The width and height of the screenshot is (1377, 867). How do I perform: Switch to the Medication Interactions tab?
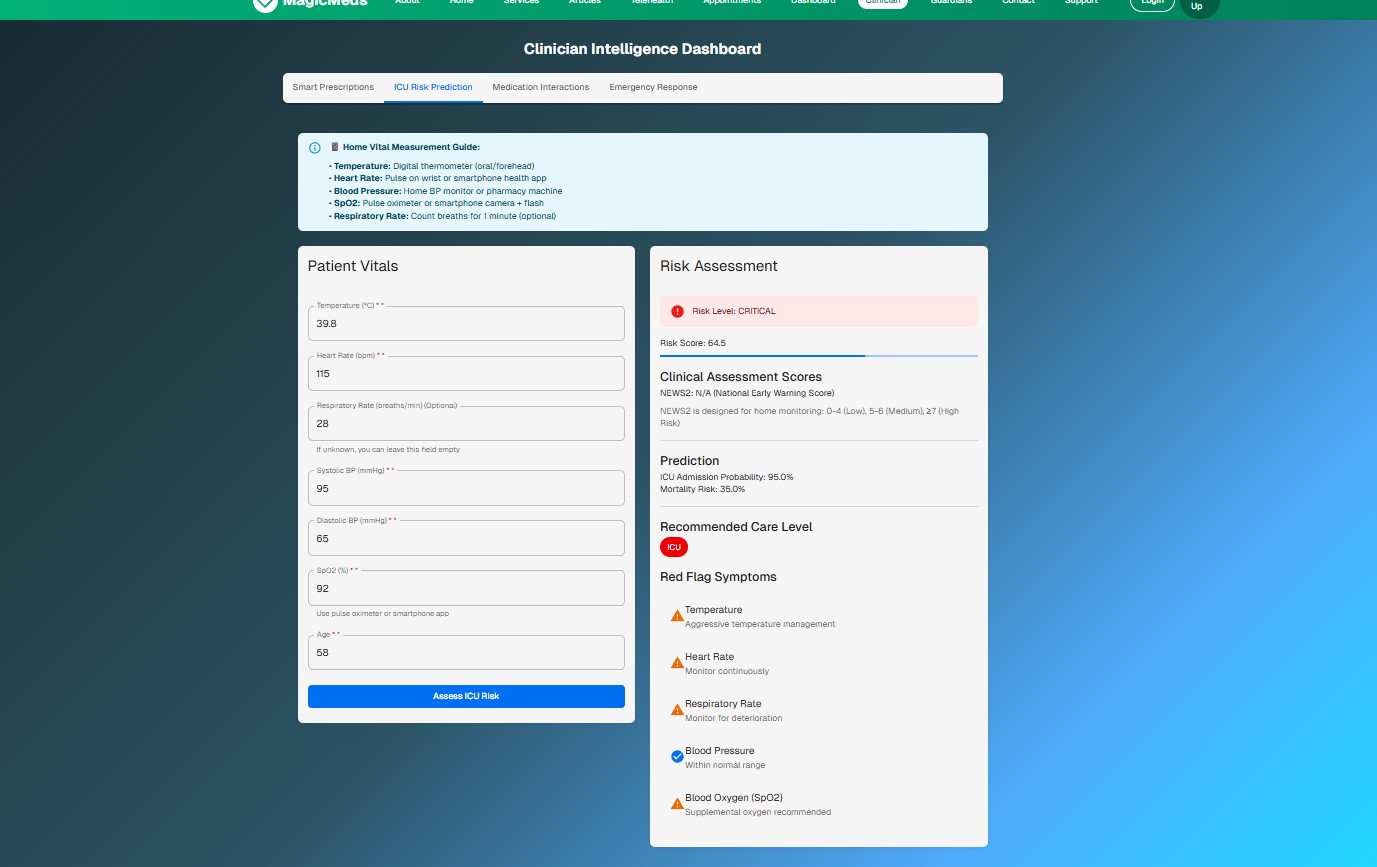point(541,87)
